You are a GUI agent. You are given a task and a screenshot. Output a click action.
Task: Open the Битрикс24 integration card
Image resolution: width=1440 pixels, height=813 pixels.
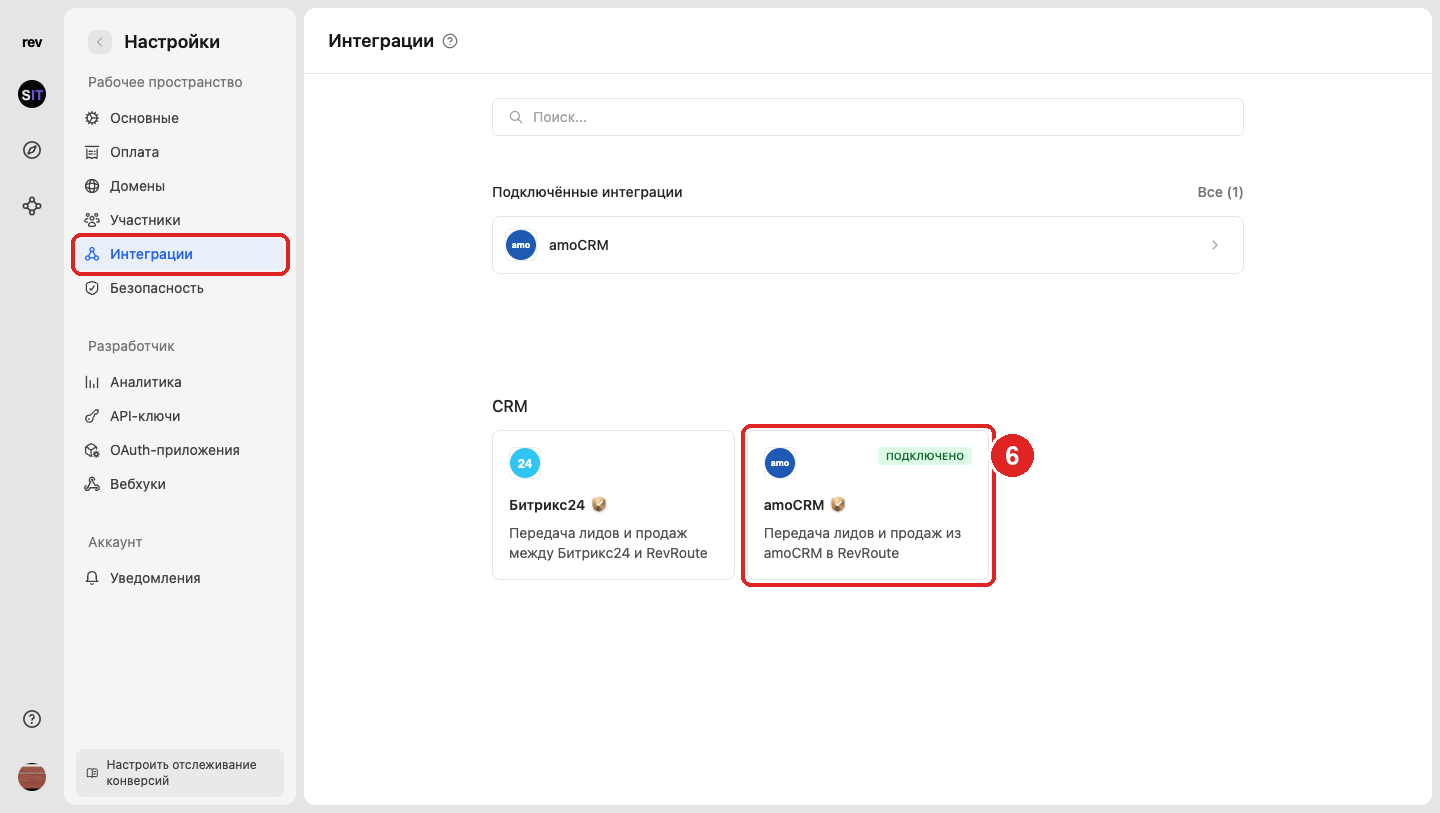coord(613,505)
